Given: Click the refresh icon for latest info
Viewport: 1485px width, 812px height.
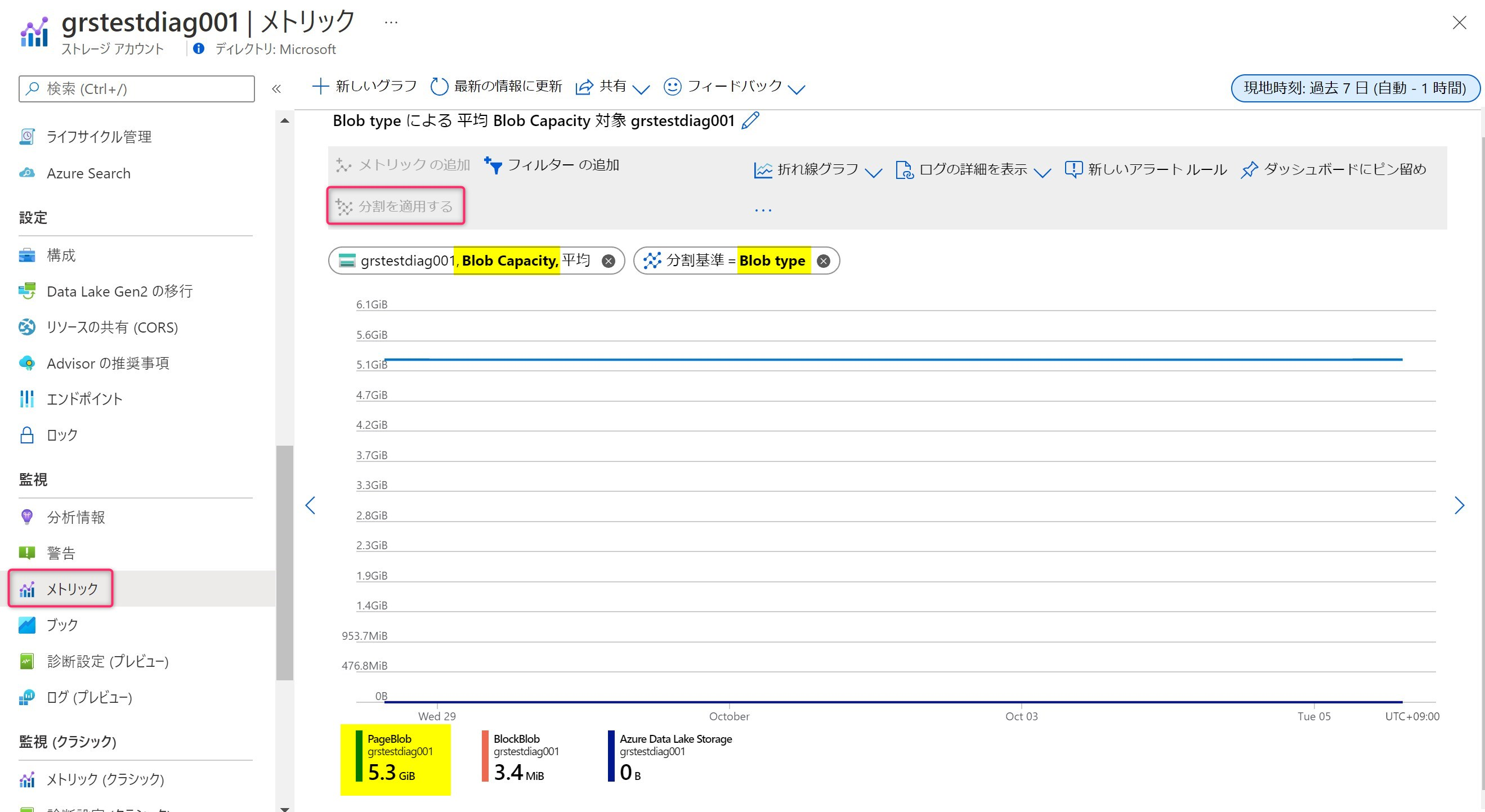Looking at the screenshot, I should [439, 87].
